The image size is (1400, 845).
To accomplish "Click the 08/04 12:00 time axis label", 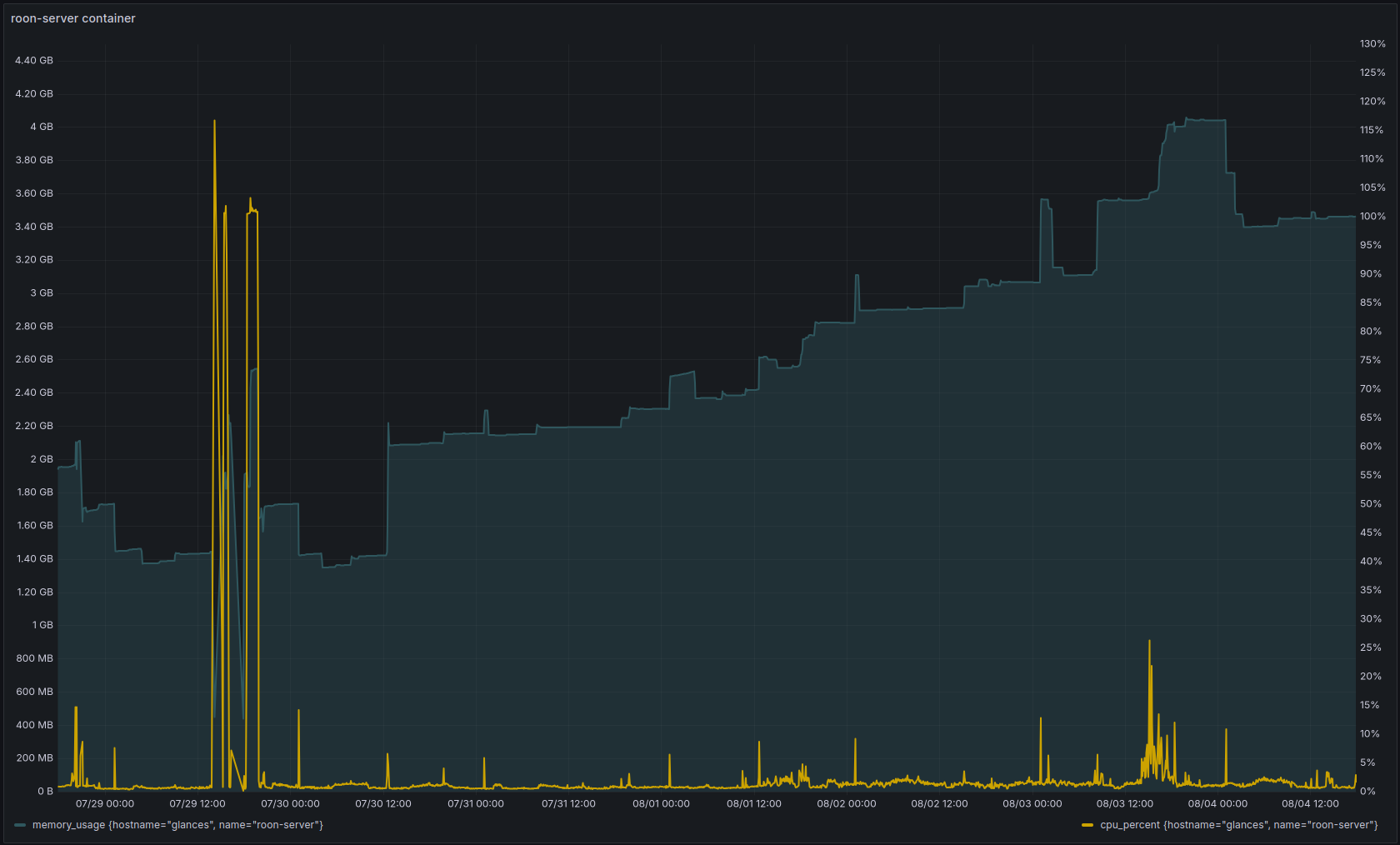I will 1310,804.
